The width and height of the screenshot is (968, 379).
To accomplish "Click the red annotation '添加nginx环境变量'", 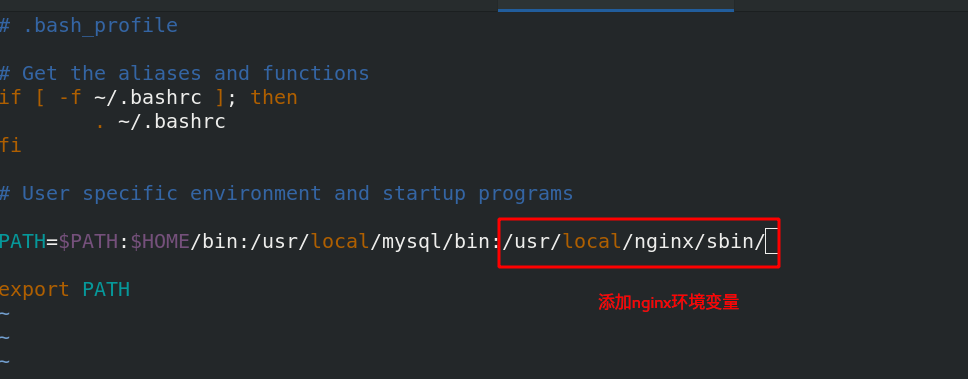I will 669,302.
